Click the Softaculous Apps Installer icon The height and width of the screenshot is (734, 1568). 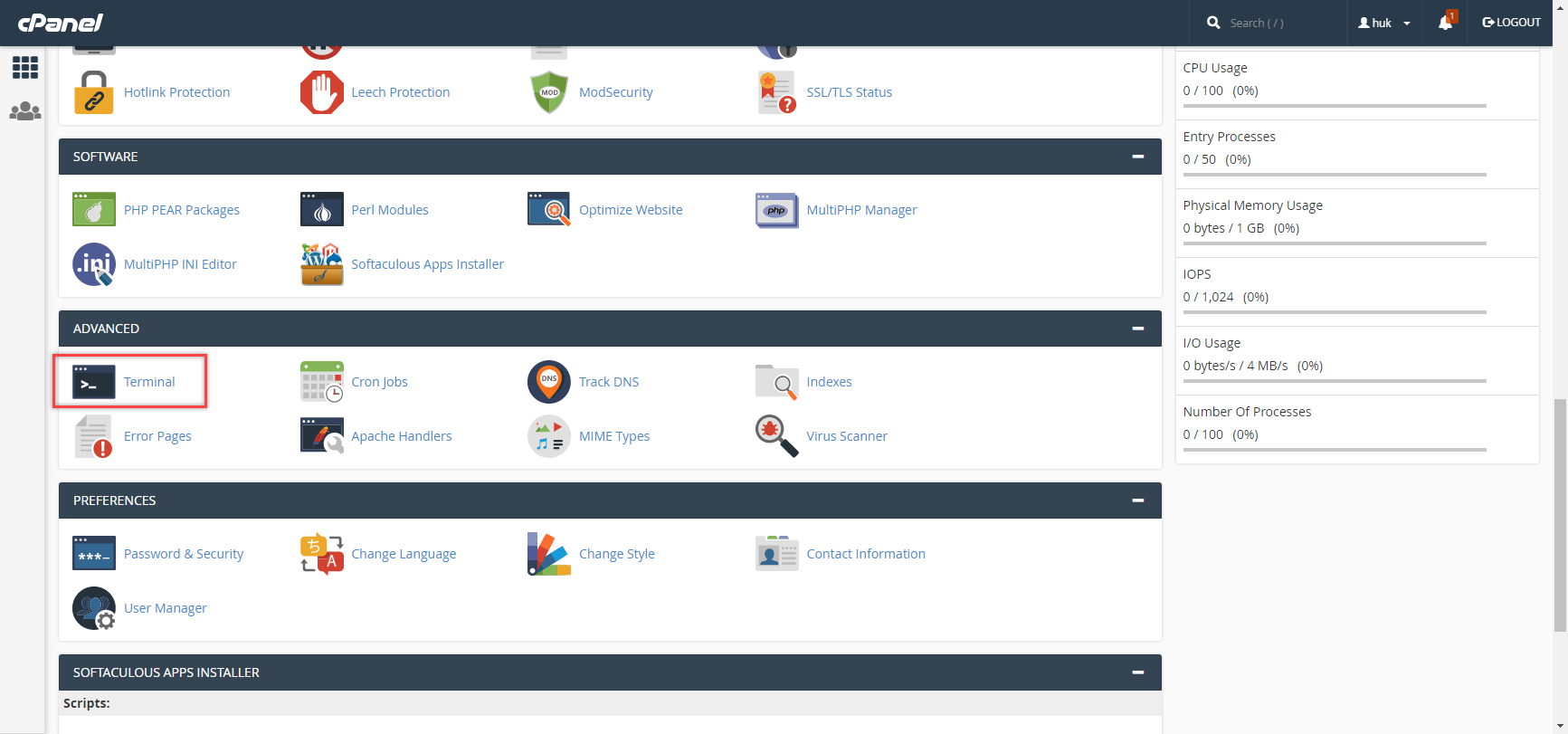click(x=322, y=264)
